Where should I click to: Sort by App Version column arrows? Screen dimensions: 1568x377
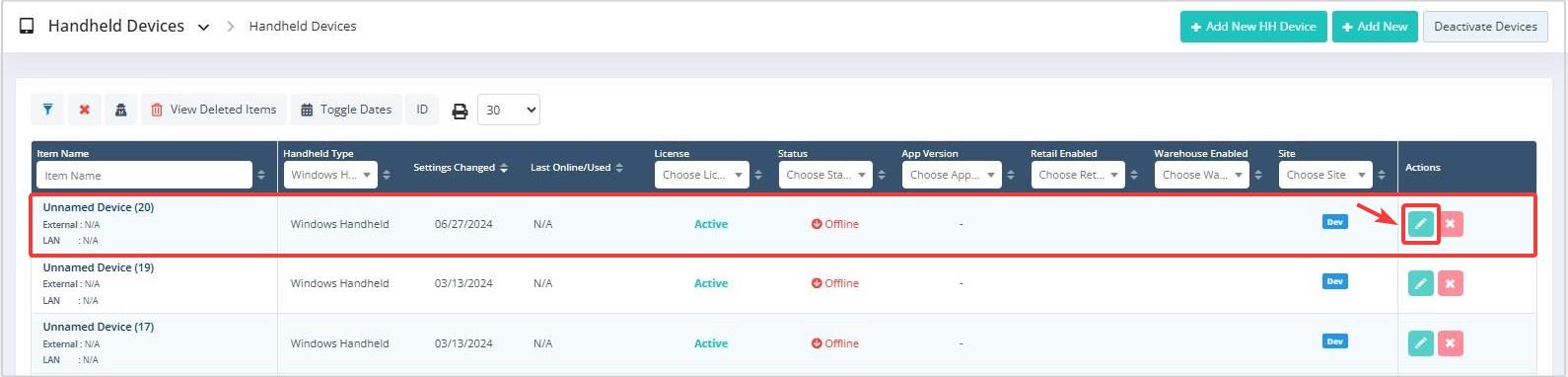tap(1011, 175)
